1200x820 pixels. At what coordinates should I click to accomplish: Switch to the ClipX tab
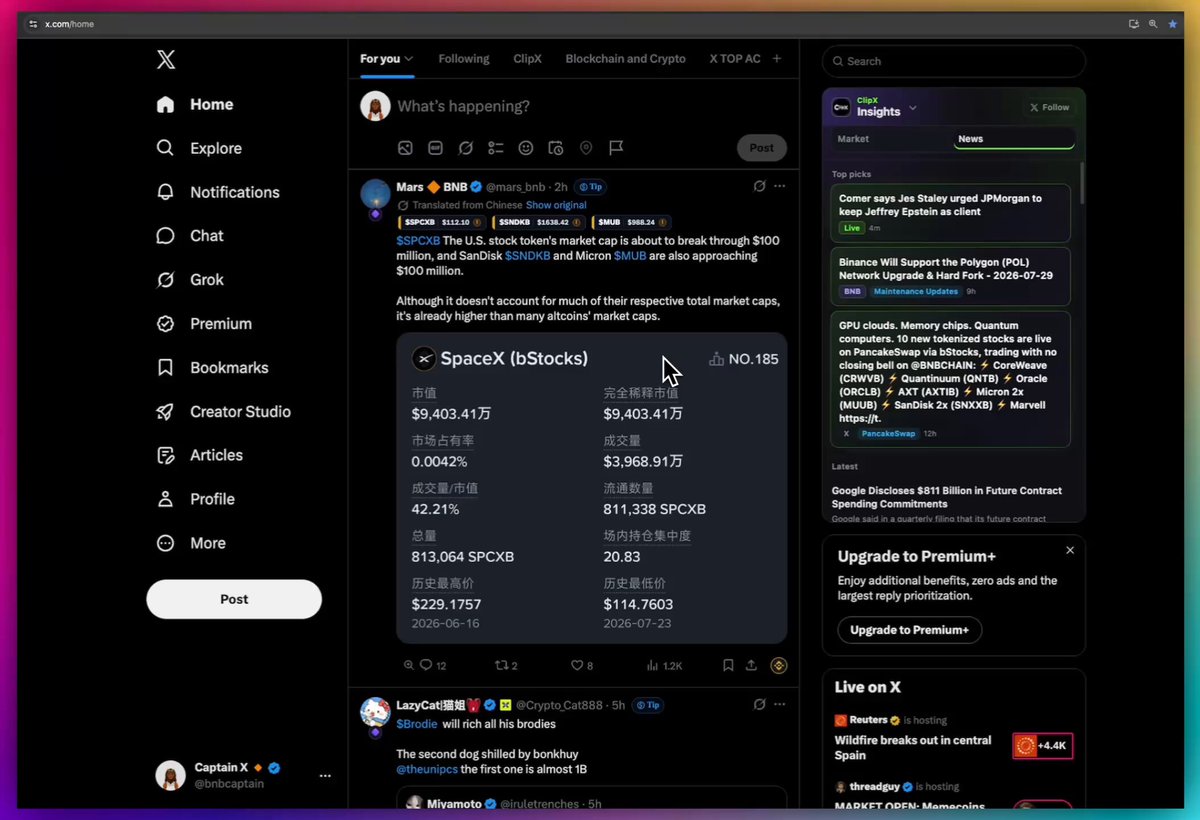point(527,59)
